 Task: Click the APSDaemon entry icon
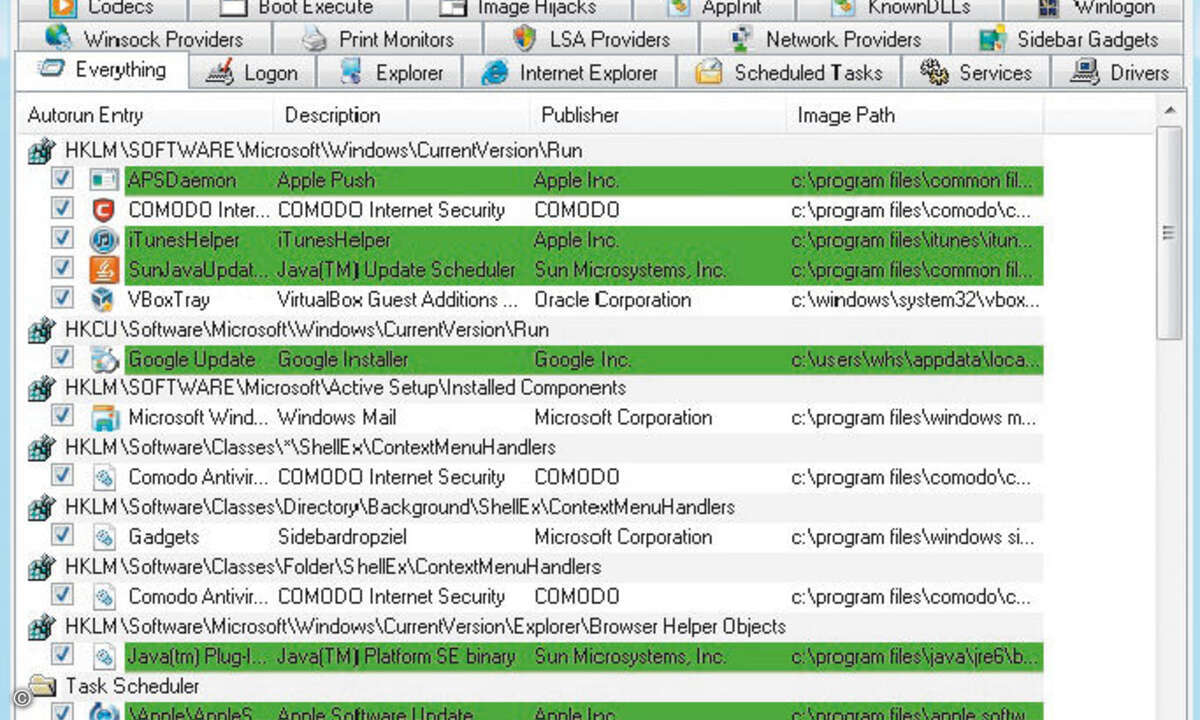[103, 181]
